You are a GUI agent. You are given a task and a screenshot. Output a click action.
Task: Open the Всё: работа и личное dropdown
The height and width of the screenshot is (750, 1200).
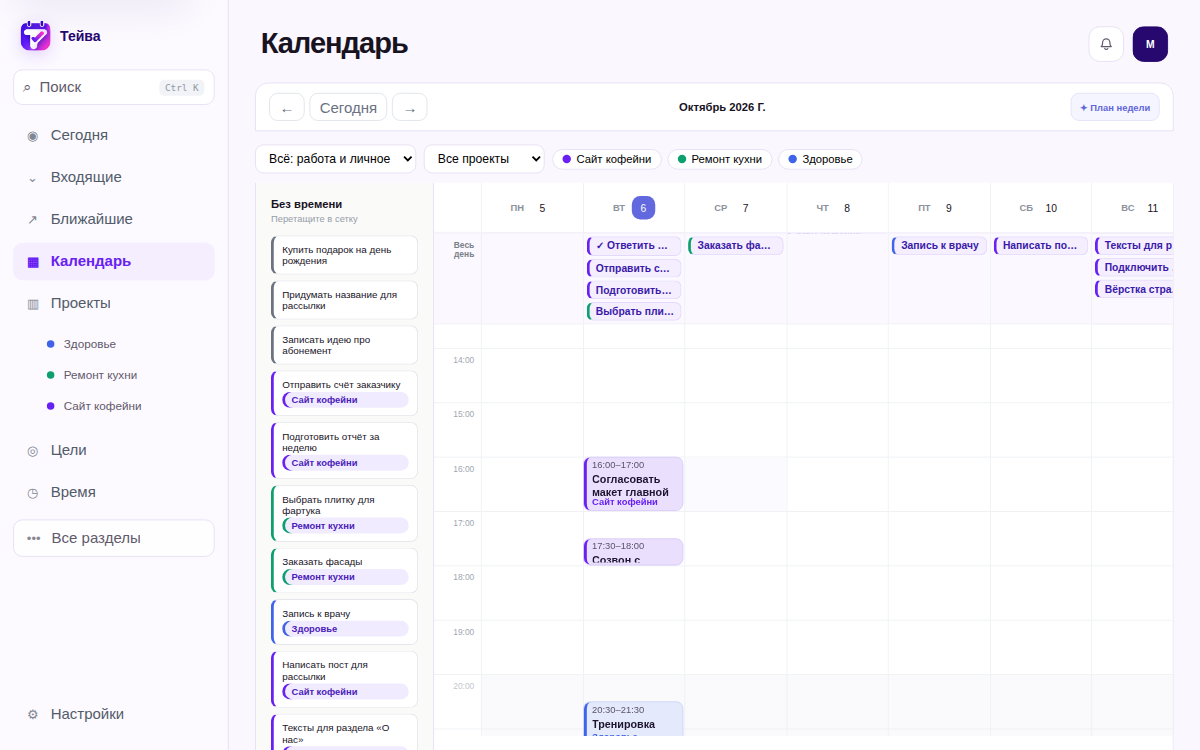point(336,159)
